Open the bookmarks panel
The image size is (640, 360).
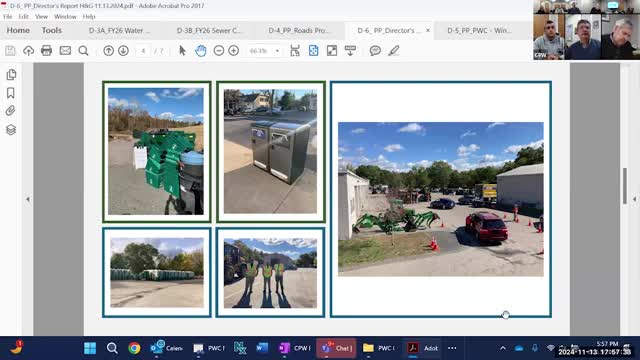[x=11, y=93]
